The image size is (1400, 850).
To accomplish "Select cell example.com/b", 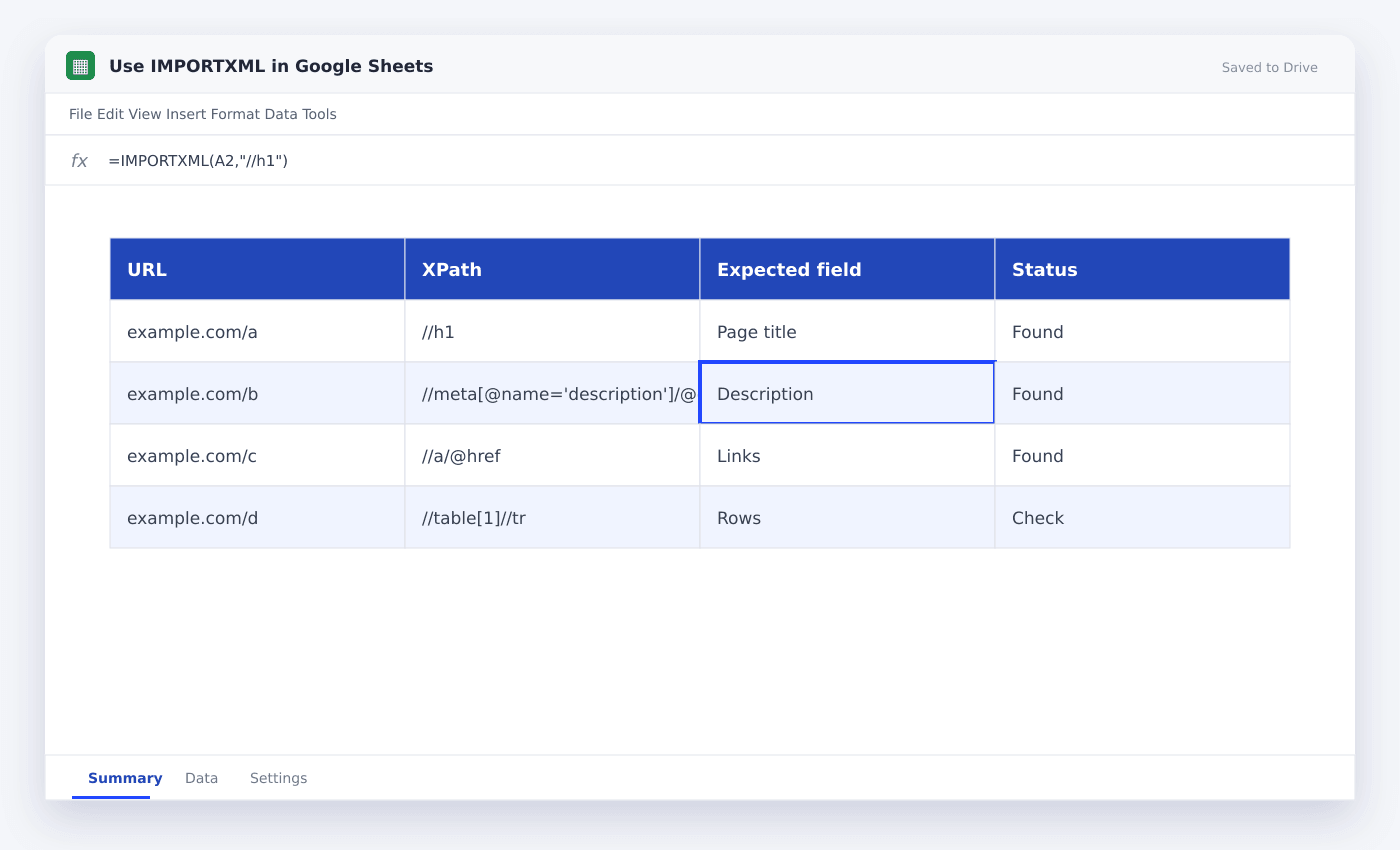I will coord(257,393).
